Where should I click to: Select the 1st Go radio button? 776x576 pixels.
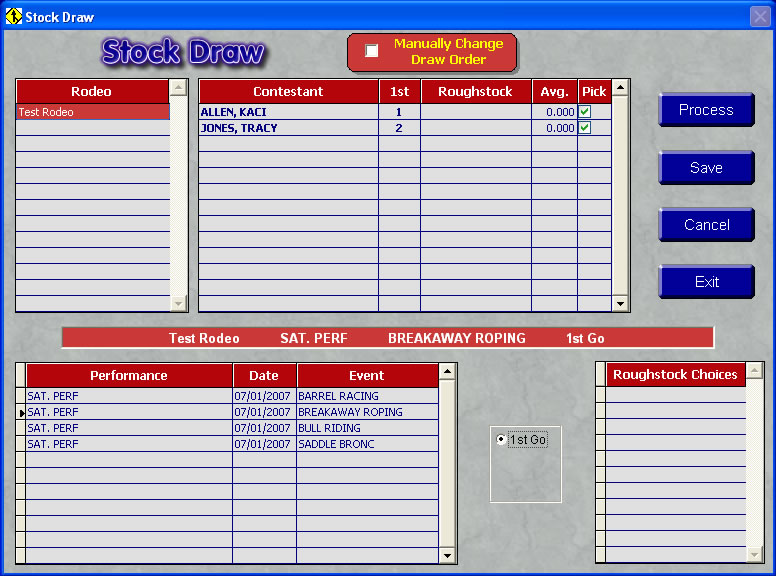pos(502,440)
